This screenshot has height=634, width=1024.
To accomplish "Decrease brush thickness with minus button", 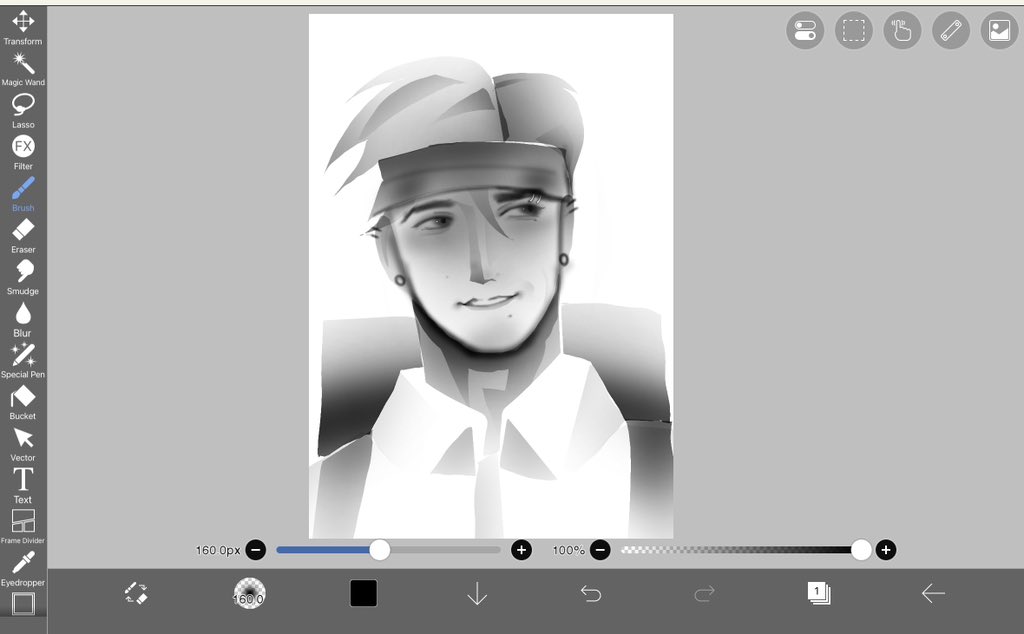I will tap(255, 550).
